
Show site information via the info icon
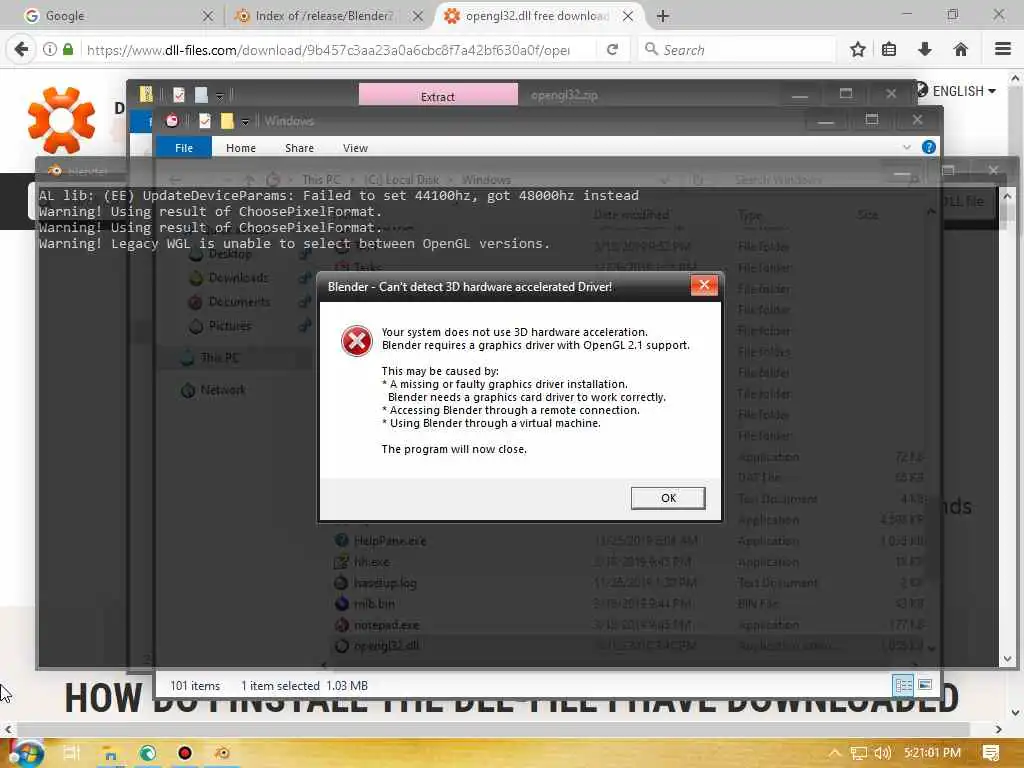(x=50, y=49)
